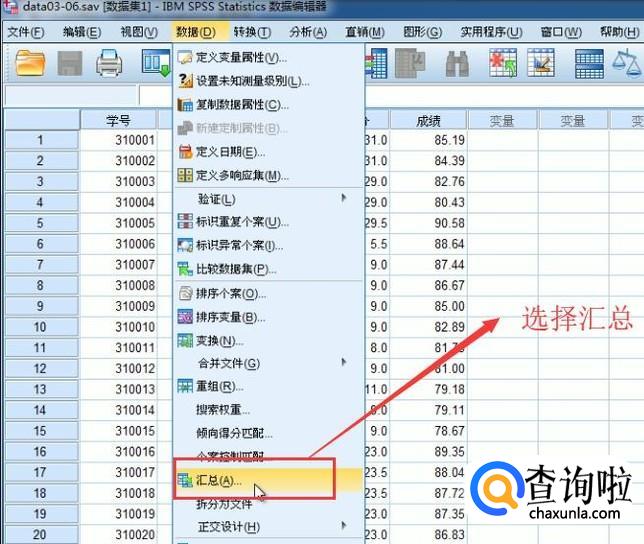Expand the 正交设计(H) submenu

[x=269, y=526]
